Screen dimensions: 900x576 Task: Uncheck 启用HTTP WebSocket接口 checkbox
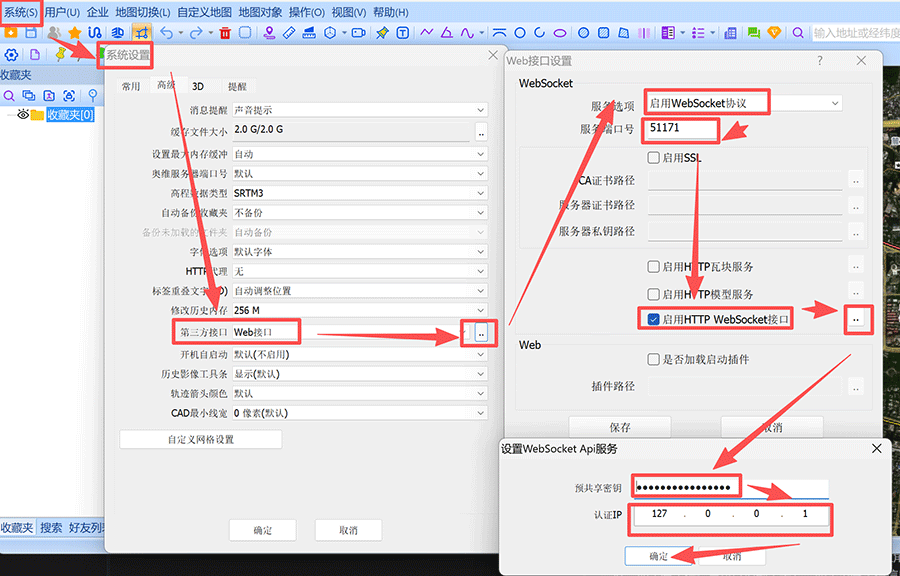pos(653,320)
